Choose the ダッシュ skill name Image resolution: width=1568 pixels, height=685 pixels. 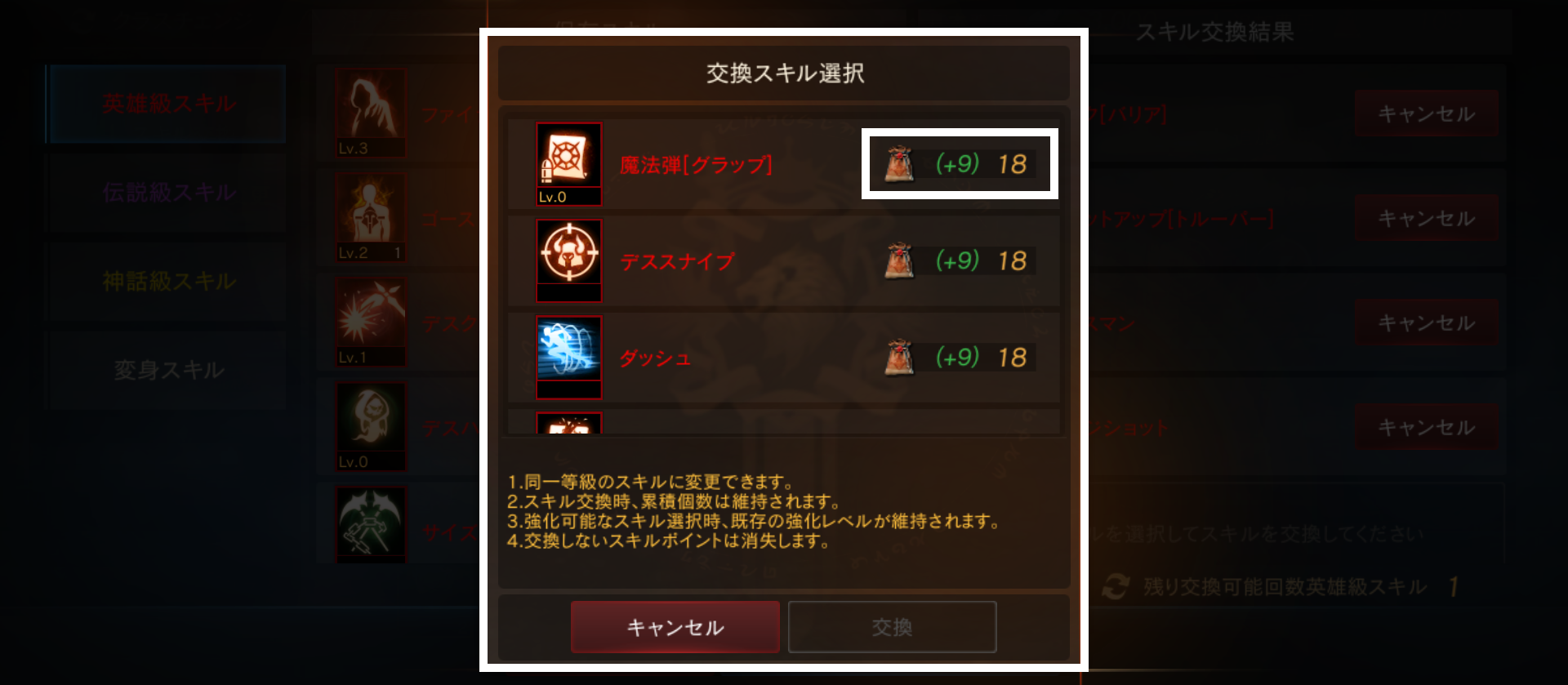[x=655, y=358]
